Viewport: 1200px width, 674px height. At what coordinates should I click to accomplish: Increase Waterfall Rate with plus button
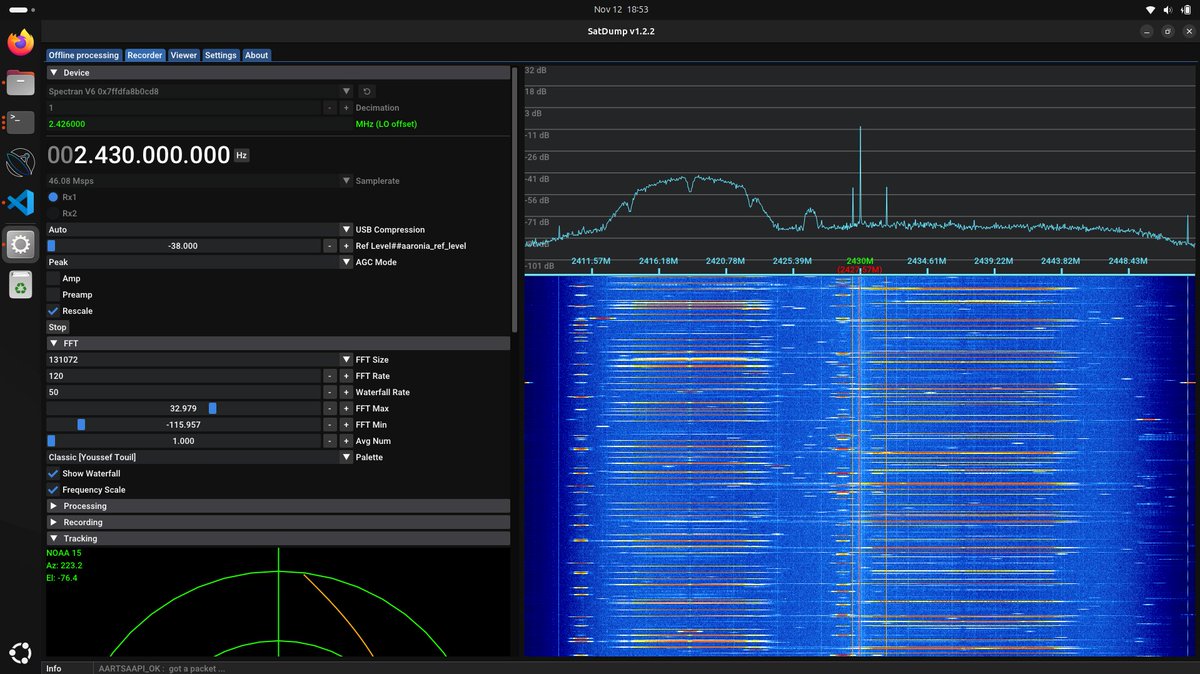tap(346, 392)
